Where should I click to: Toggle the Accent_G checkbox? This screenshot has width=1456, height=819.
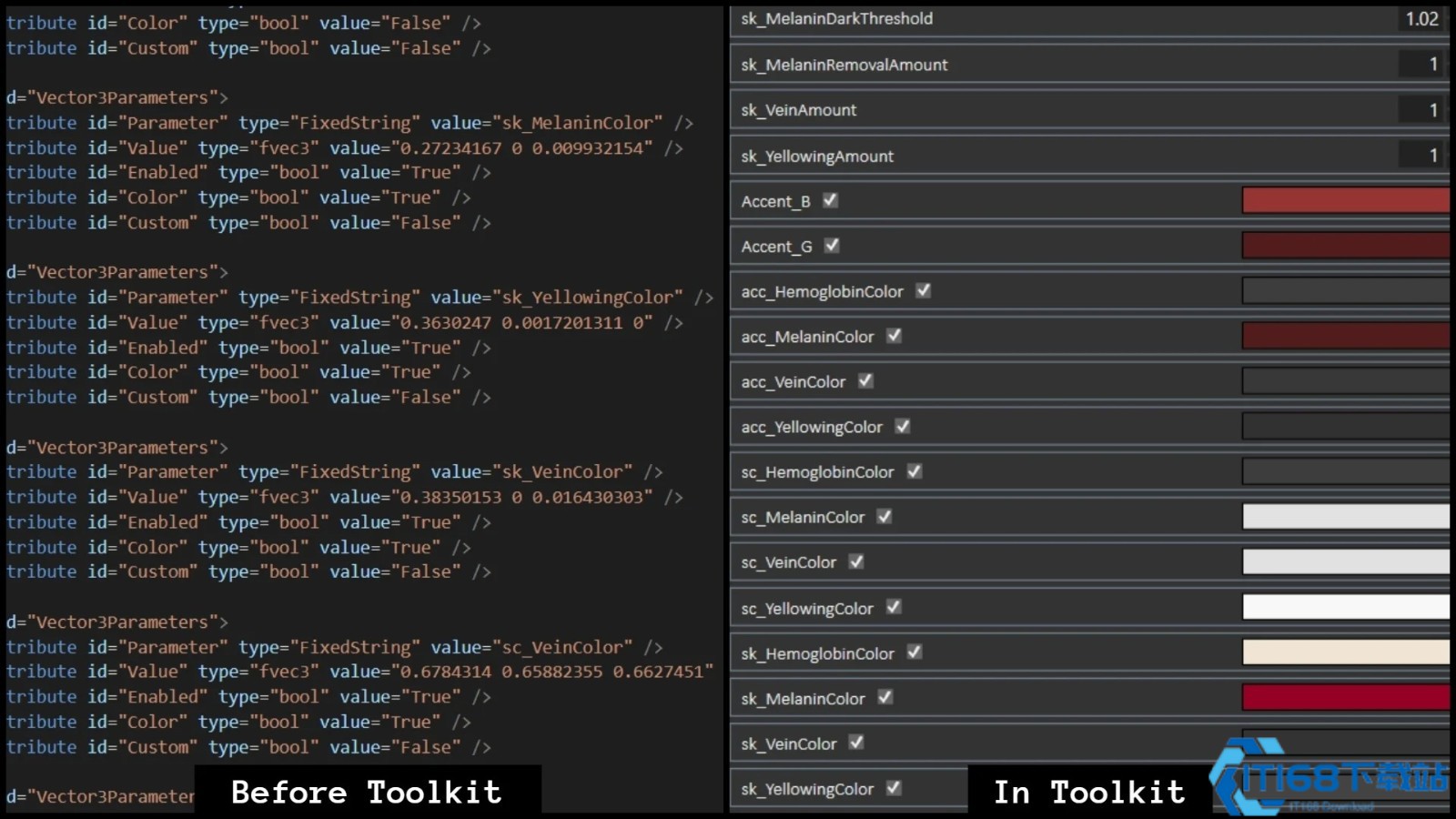[x=832, y=246]
